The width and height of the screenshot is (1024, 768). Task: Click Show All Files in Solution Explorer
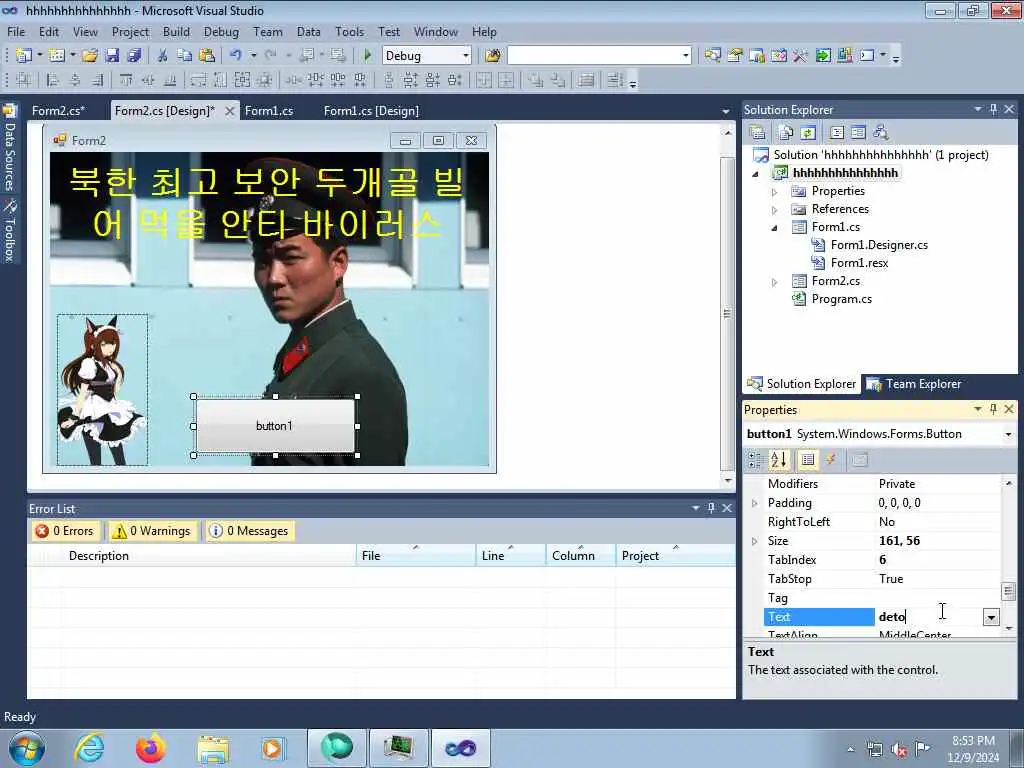[786, 133]
